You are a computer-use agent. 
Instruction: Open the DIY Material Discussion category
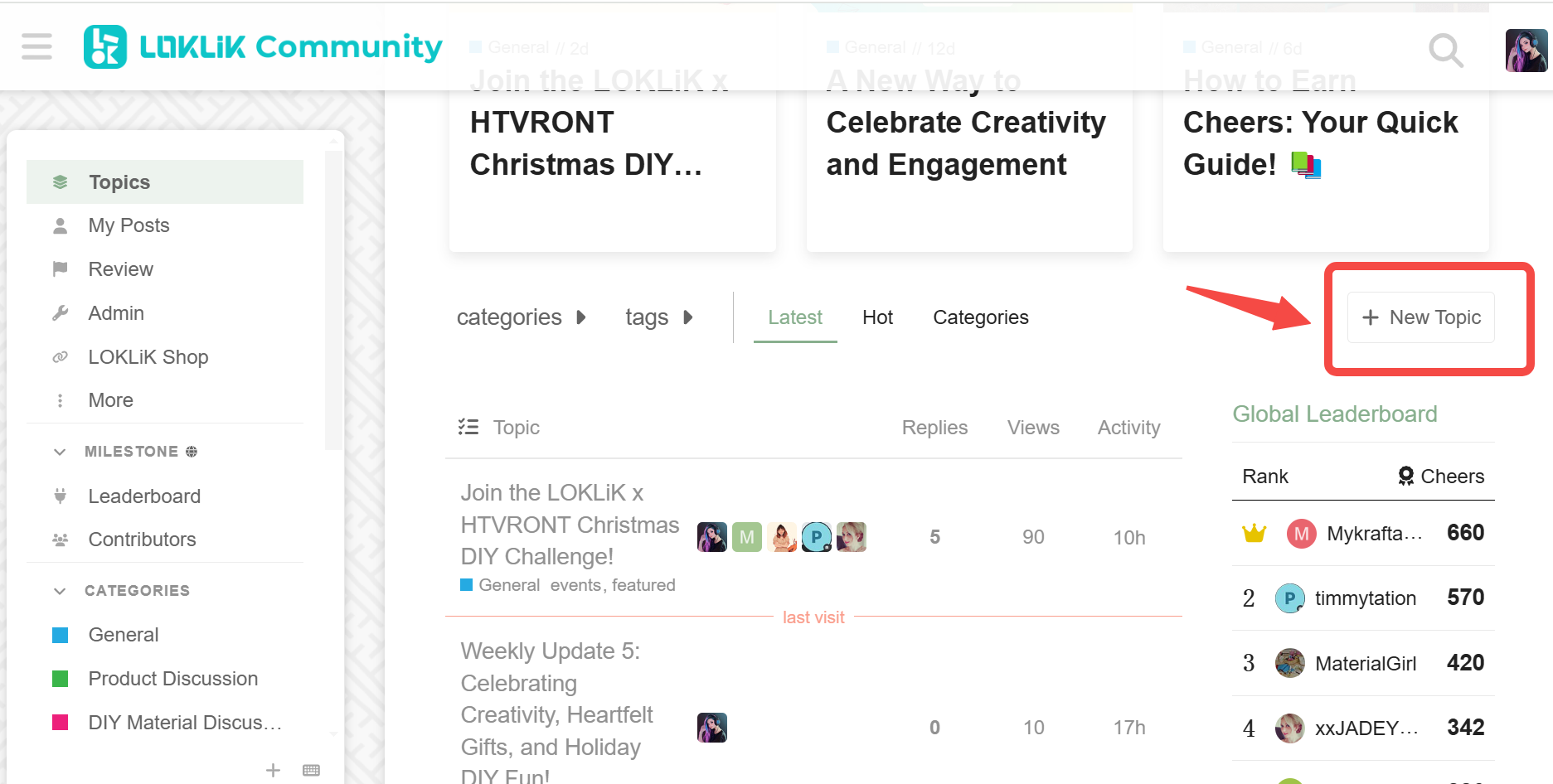[165, 723]
